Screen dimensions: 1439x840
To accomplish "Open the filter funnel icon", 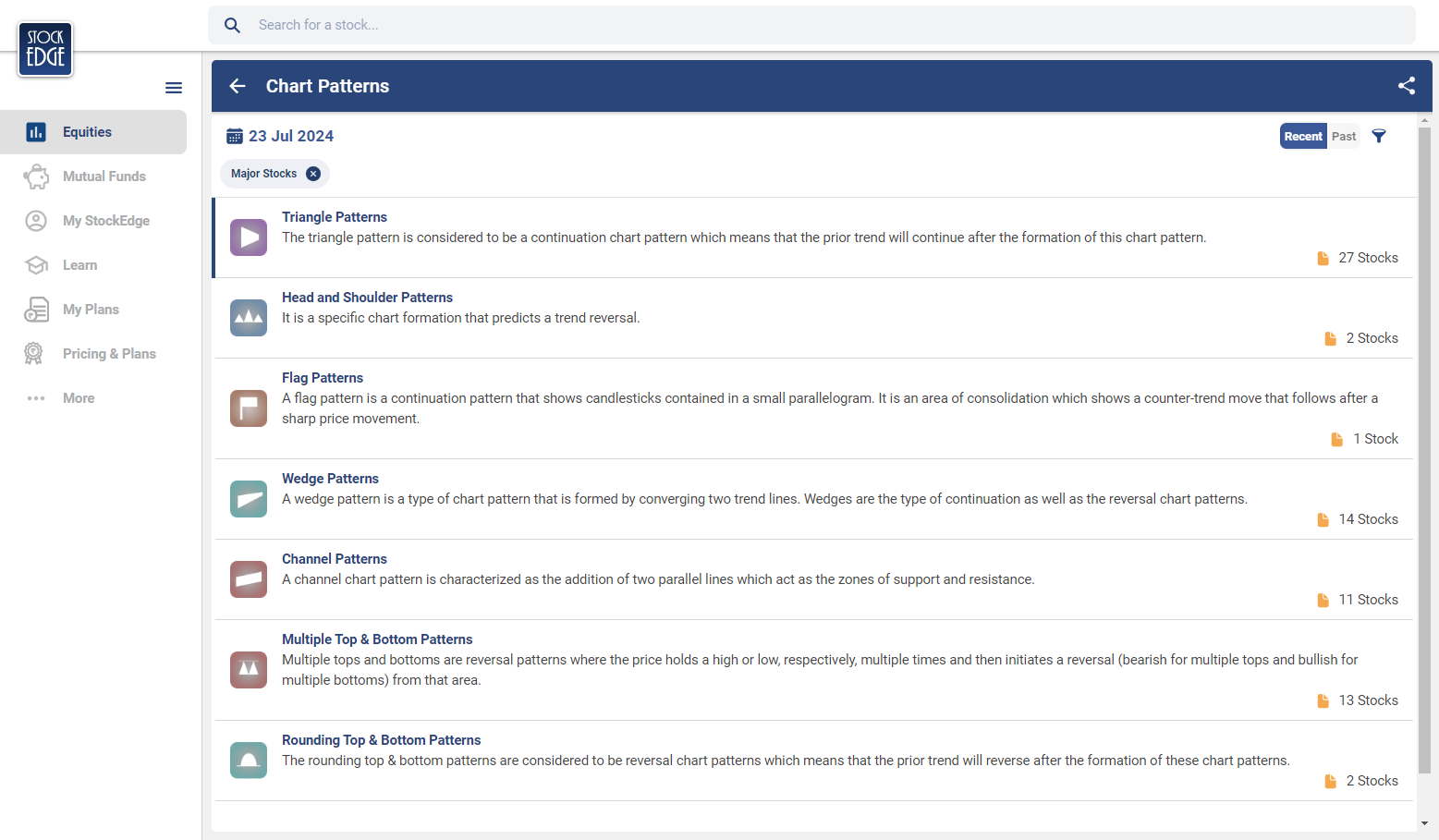I will (x=1379, y=136).
